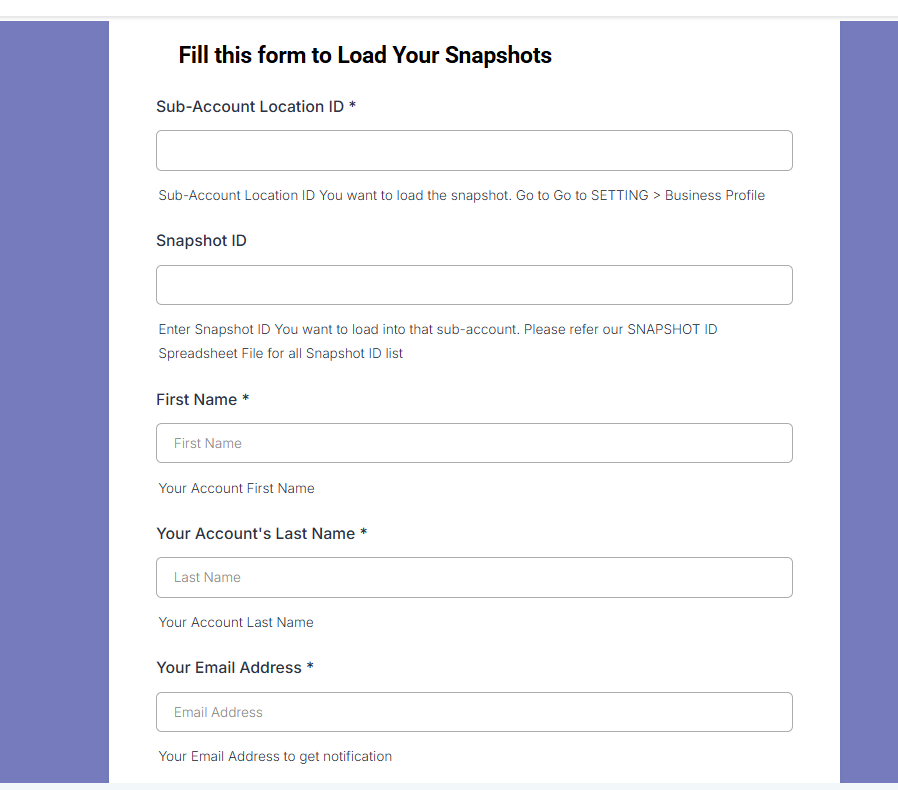This screenshot has width=898, height=790.
Task: Click the Sub-Account Location ID input field
Action: point(474,151)
